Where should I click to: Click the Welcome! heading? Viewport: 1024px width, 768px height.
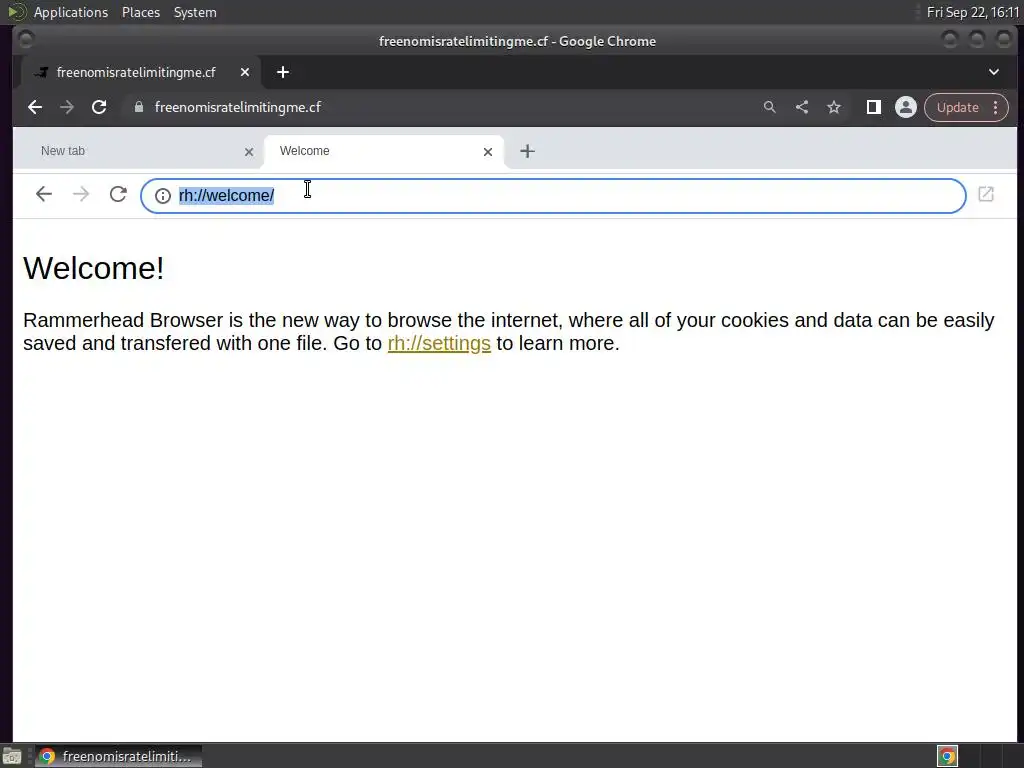[x=93, y=268]
